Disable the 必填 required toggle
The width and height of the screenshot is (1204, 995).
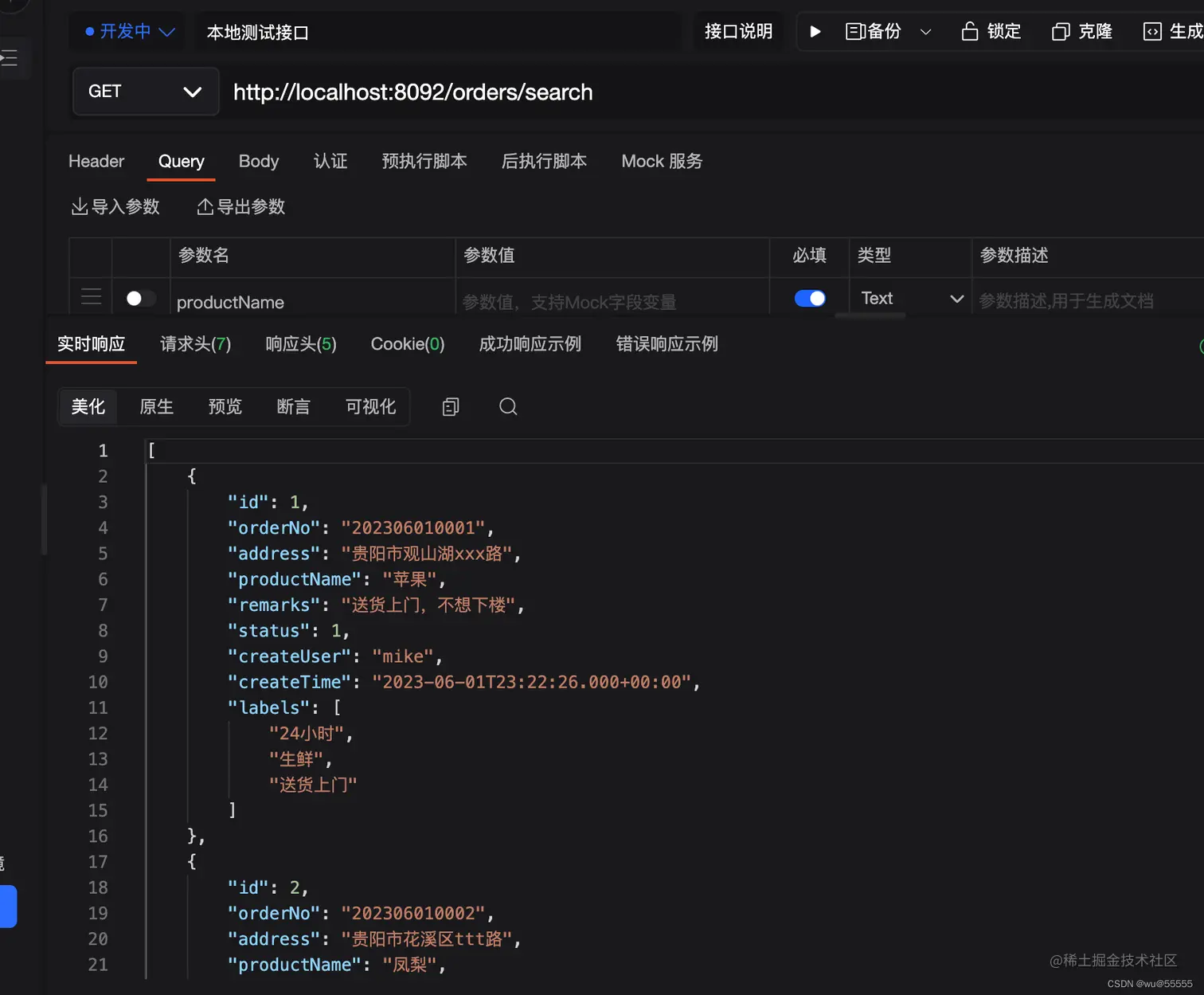pos(810,298)
